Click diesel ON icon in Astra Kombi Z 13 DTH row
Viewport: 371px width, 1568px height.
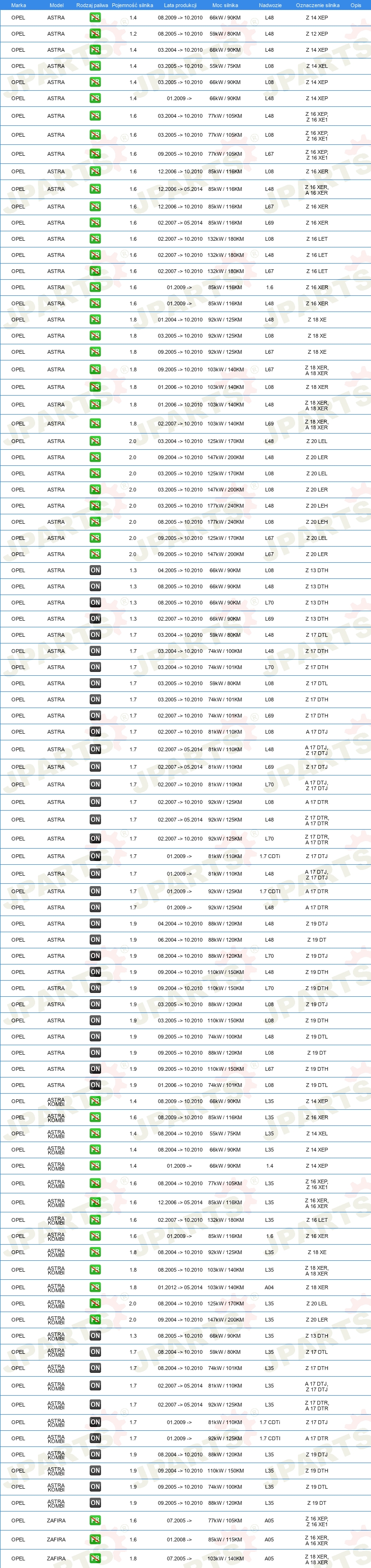point(95,1336)
